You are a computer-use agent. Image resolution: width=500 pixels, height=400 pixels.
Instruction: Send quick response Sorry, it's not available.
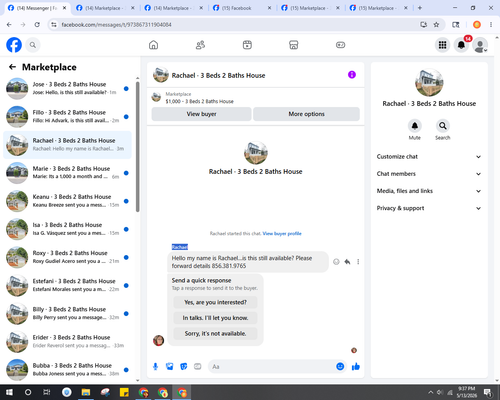[x=215, y=333]
